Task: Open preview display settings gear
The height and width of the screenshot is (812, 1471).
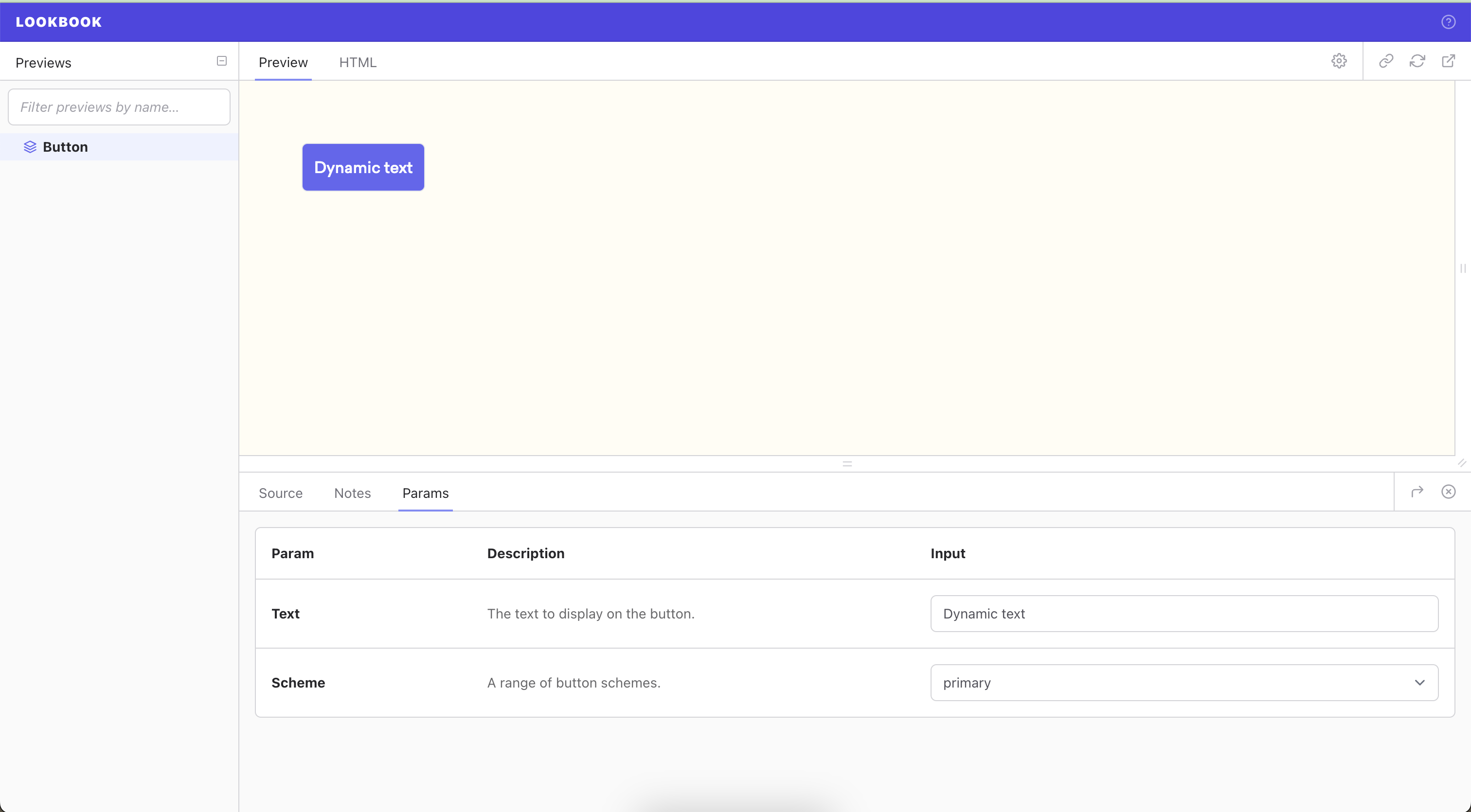Action: pyautogui.click(x=1339, y=61)
